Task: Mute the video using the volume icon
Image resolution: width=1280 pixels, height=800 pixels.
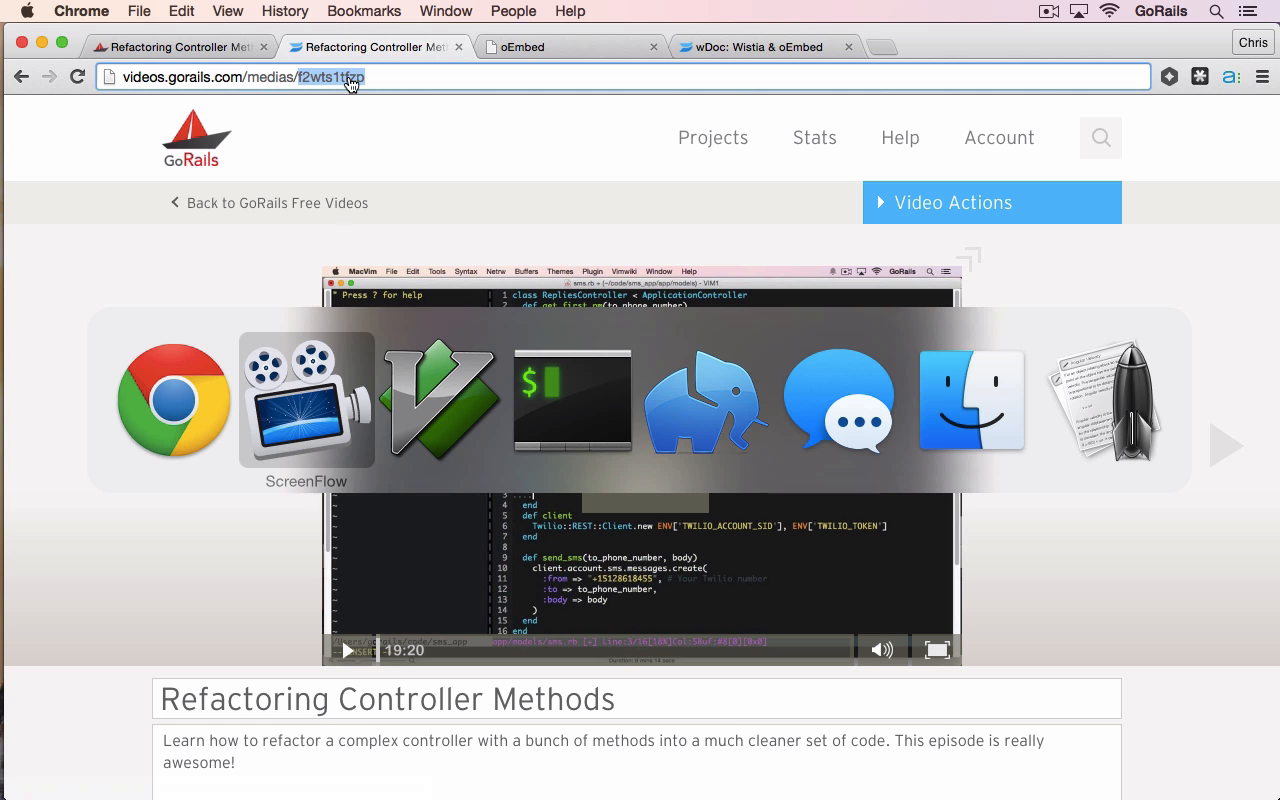Action: pyautogui.click(x=881, y=650)
